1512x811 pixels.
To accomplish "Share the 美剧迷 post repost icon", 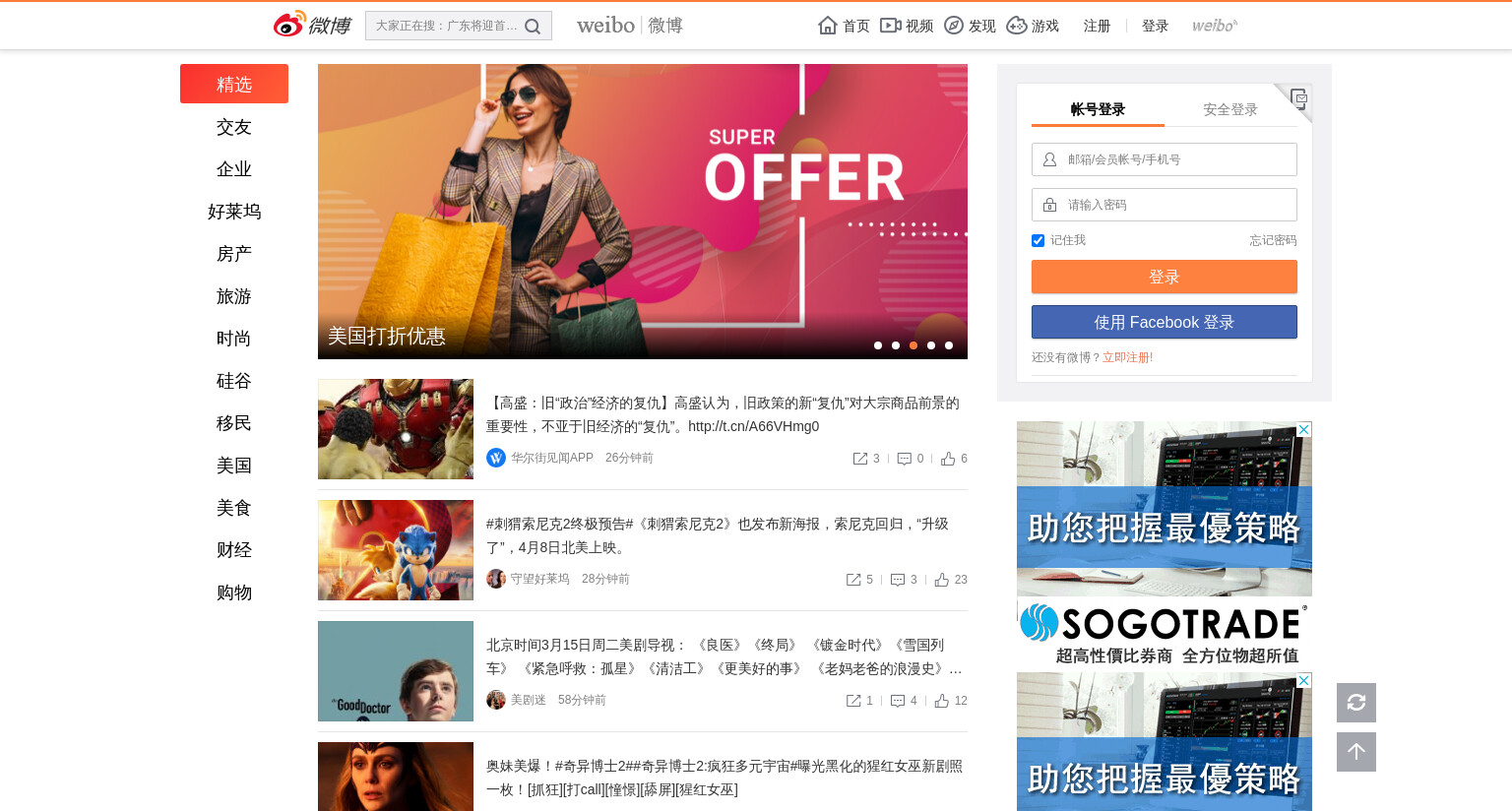I will (x=853, y=701).
